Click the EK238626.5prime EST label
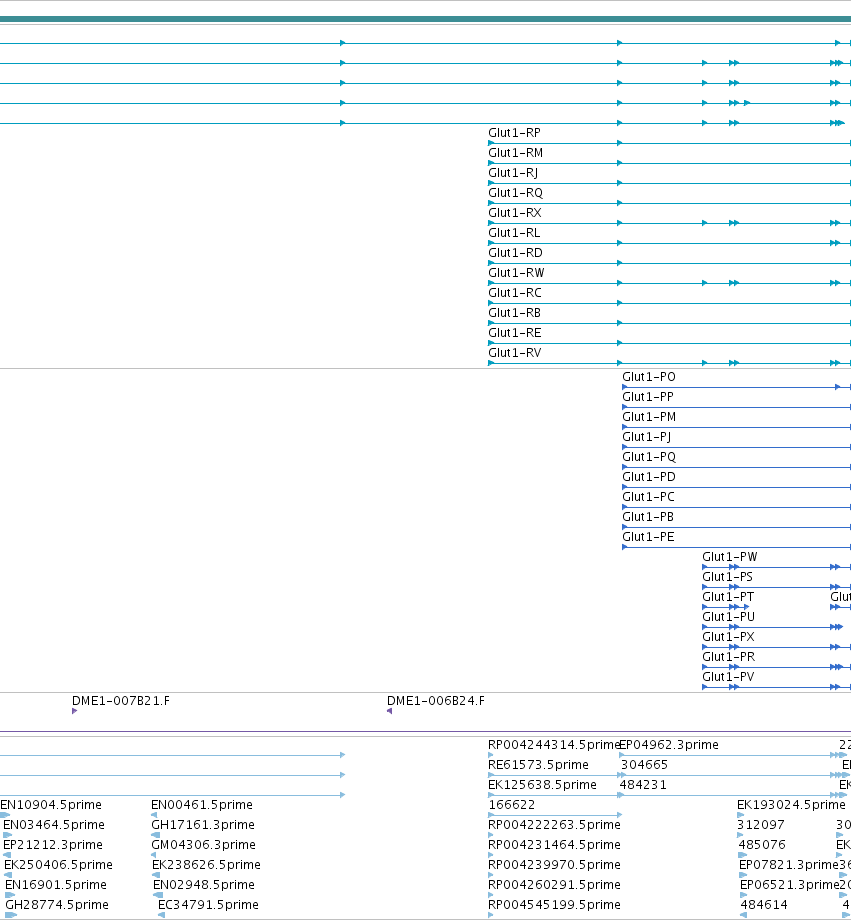The image size is (851, 920). [x=206, y=864]
